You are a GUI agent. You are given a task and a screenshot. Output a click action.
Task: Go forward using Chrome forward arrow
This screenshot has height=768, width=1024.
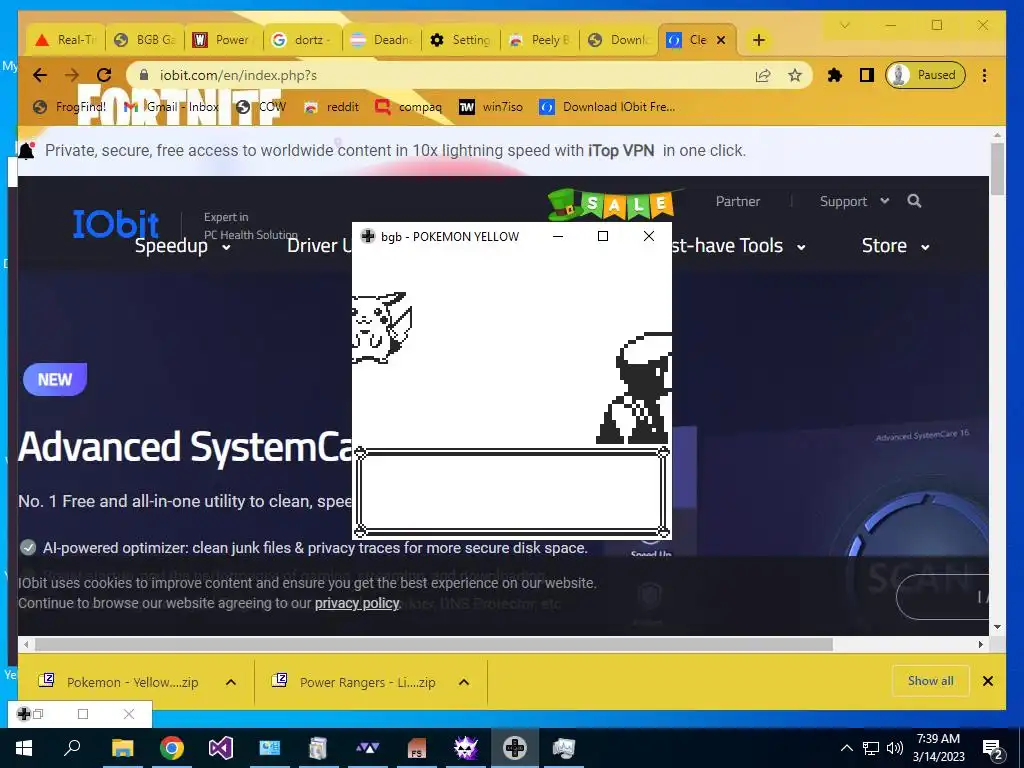pyautogui.click(x=72, y=75)
